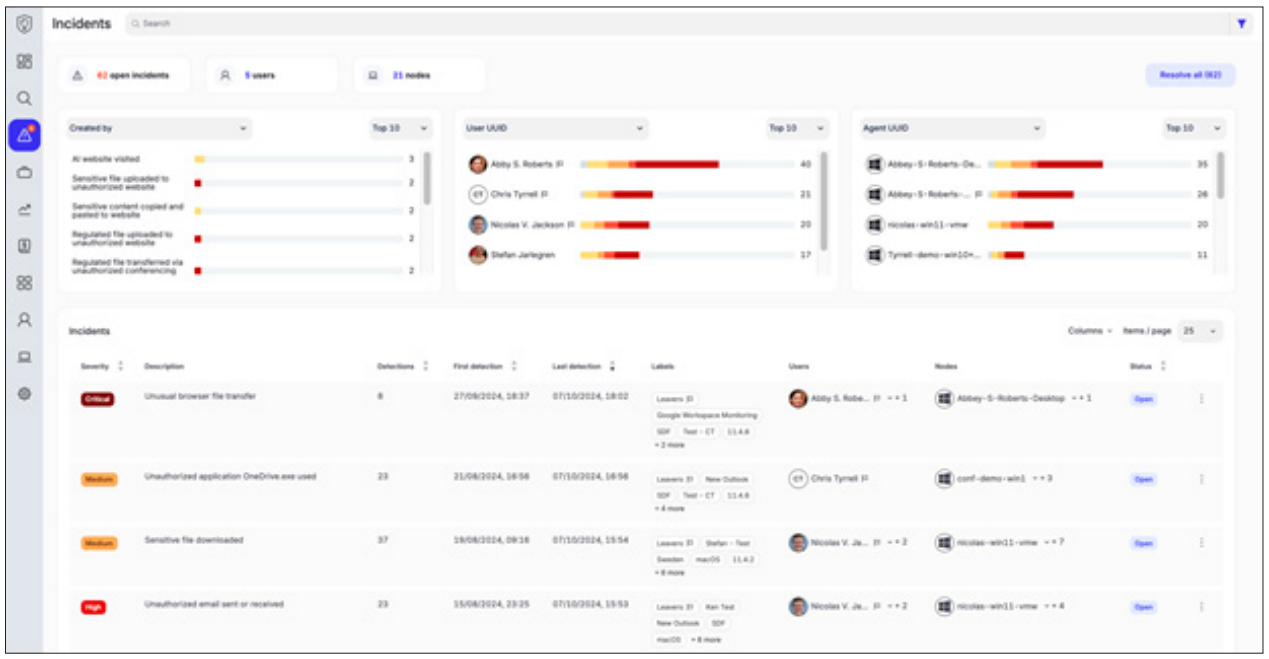Open the Columns menu in incidents table
Image resolution: width=1269 pixels, height=659 pixels.
1090,331
